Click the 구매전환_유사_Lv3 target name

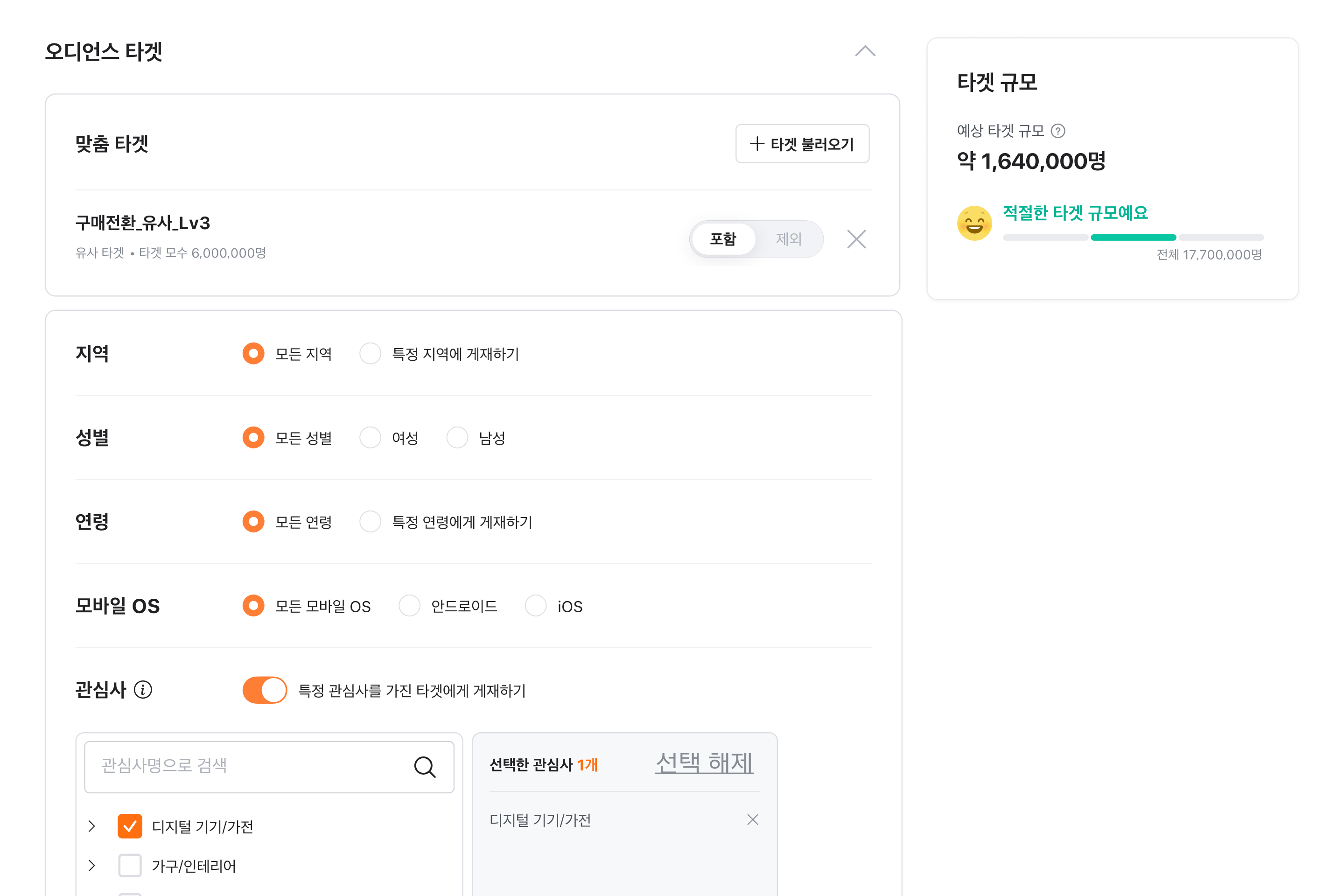[143, 222]
